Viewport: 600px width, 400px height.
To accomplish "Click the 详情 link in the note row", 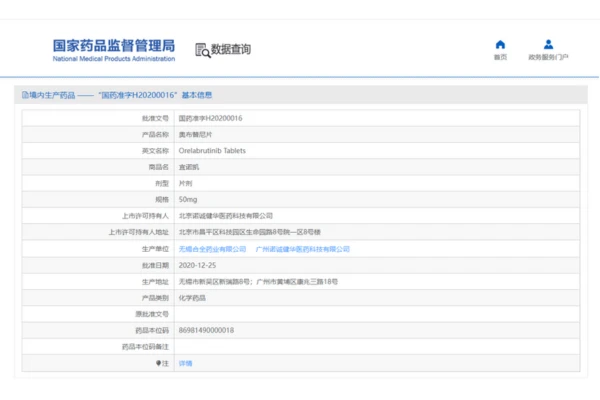I will coord(185,363).
